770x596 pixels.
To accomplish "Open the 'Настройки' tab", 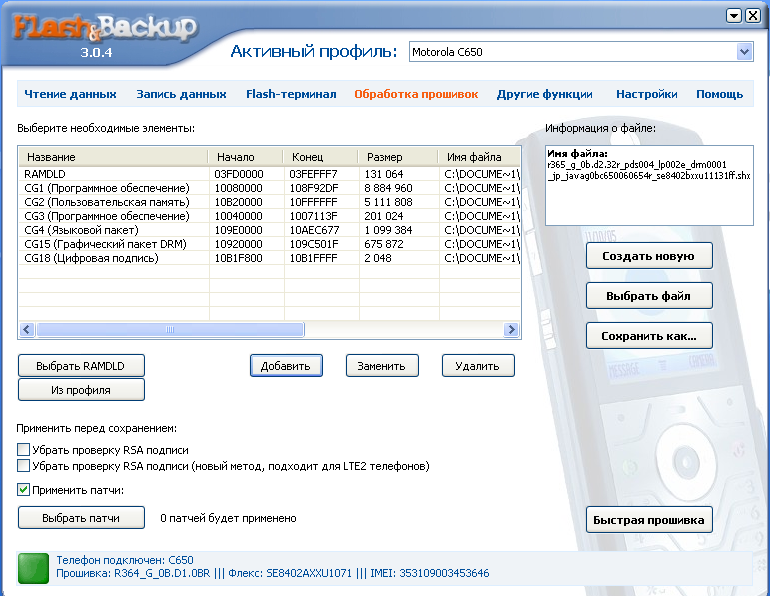I will click(647, 94).
